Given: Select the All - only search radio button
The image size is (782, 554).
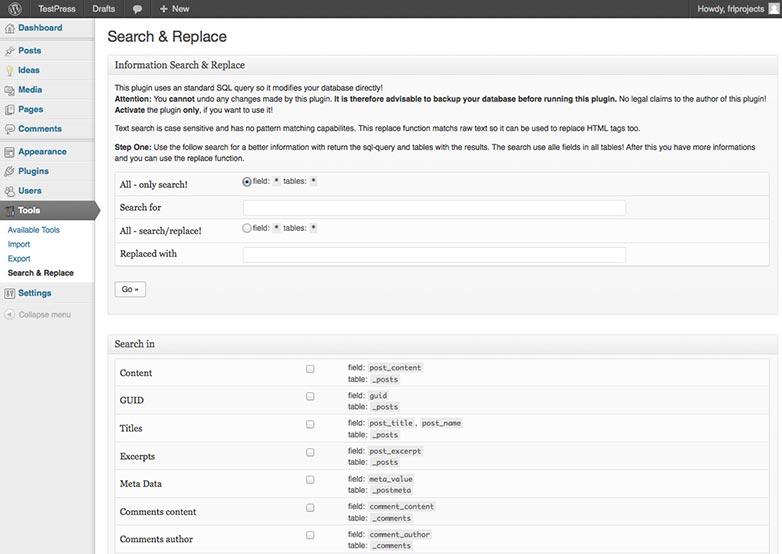Looking at the screenshot, I should [246, 182].
